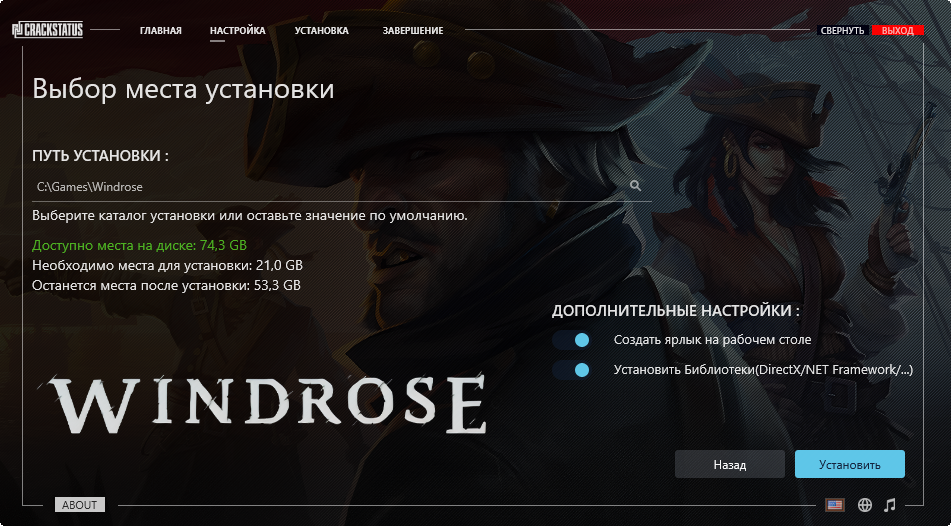Click the US flag language icon
The width and height of the screenshot is (951, 526).
[835, 505]
